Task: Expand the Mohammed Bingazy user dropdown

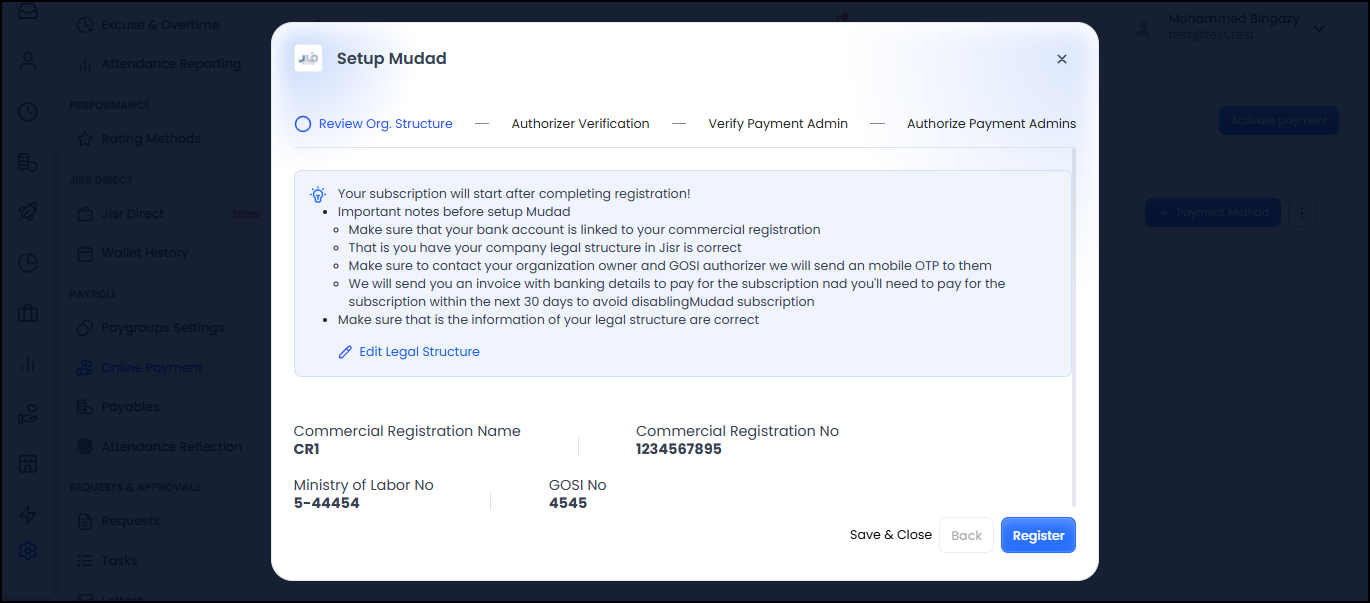Action: pos(1318,29)
